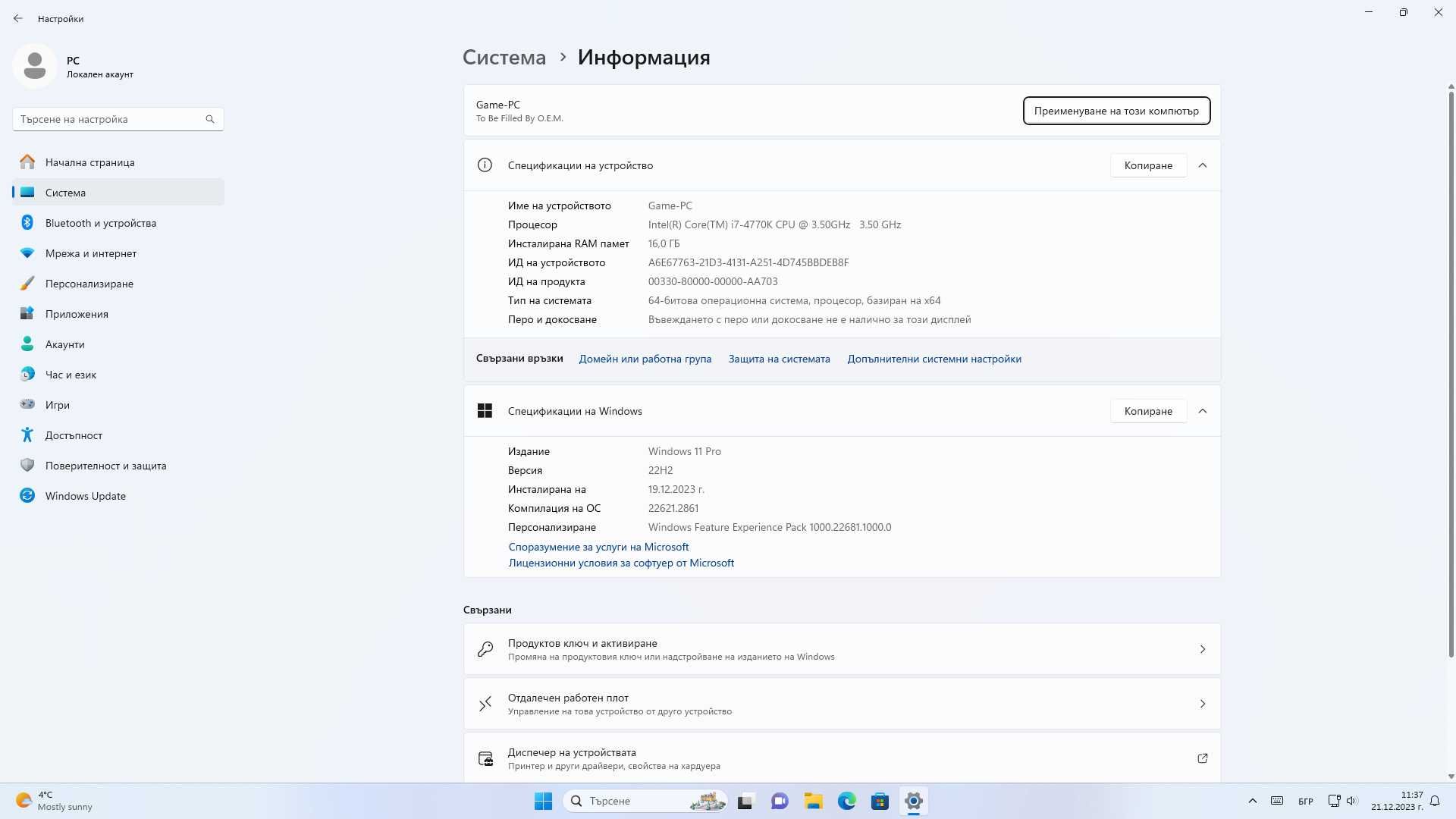Open Мрежа и интернет settings
This screenshot has height=819, width=1456.
pos(118,253)
